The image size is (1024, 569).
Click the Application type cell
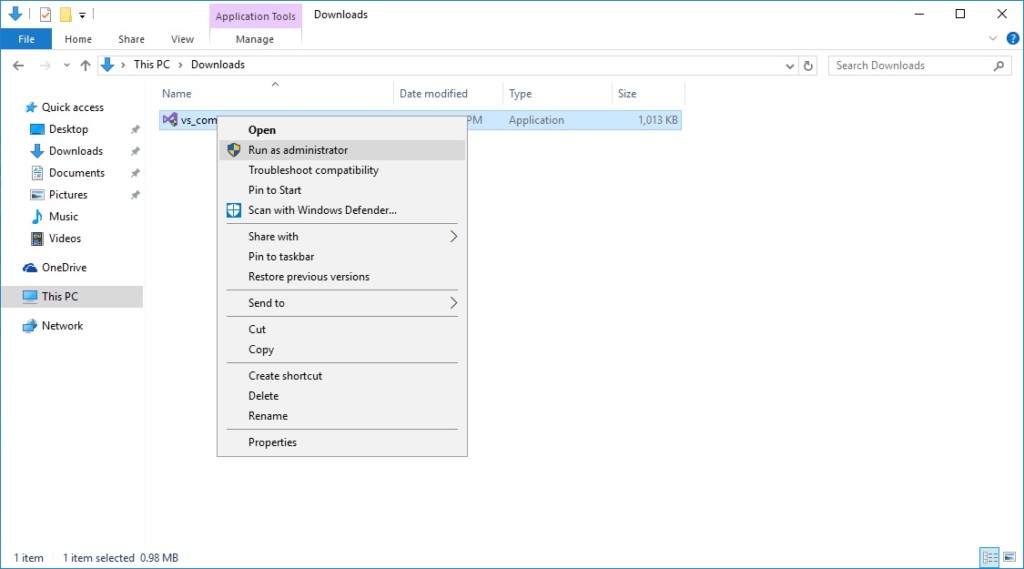click(x=536, y=120)
